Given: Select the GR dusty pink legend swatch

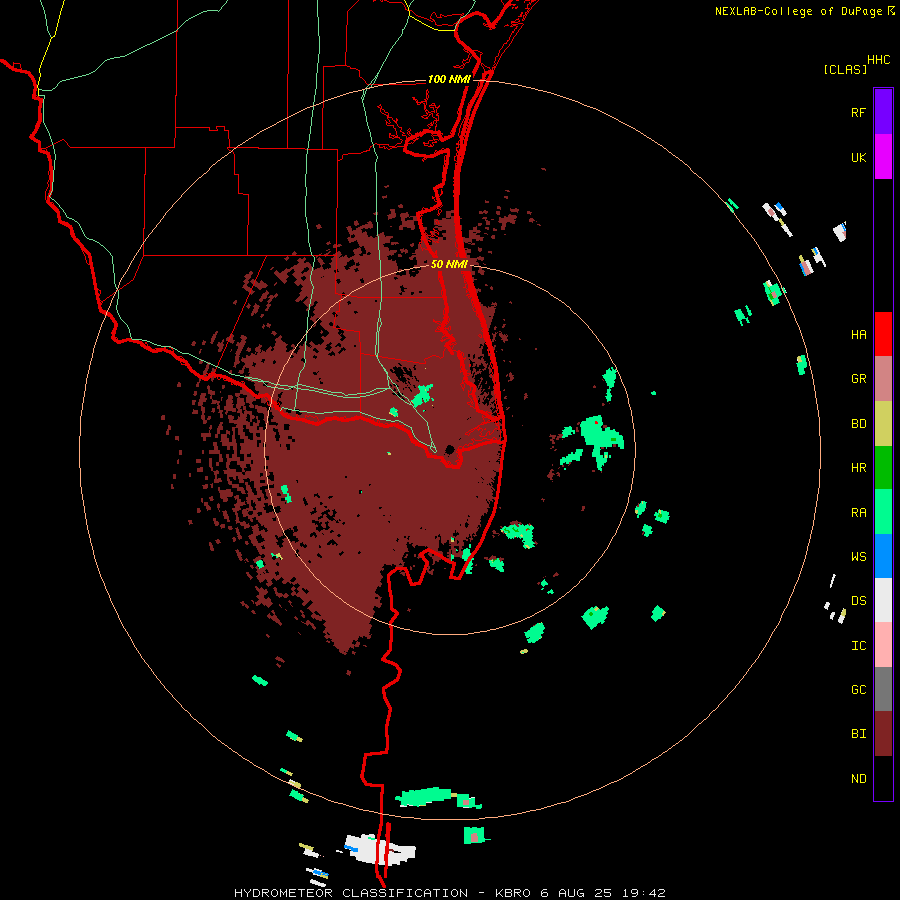Looking at the screenshot, I should pyautogui.click(x=883, y=379).
